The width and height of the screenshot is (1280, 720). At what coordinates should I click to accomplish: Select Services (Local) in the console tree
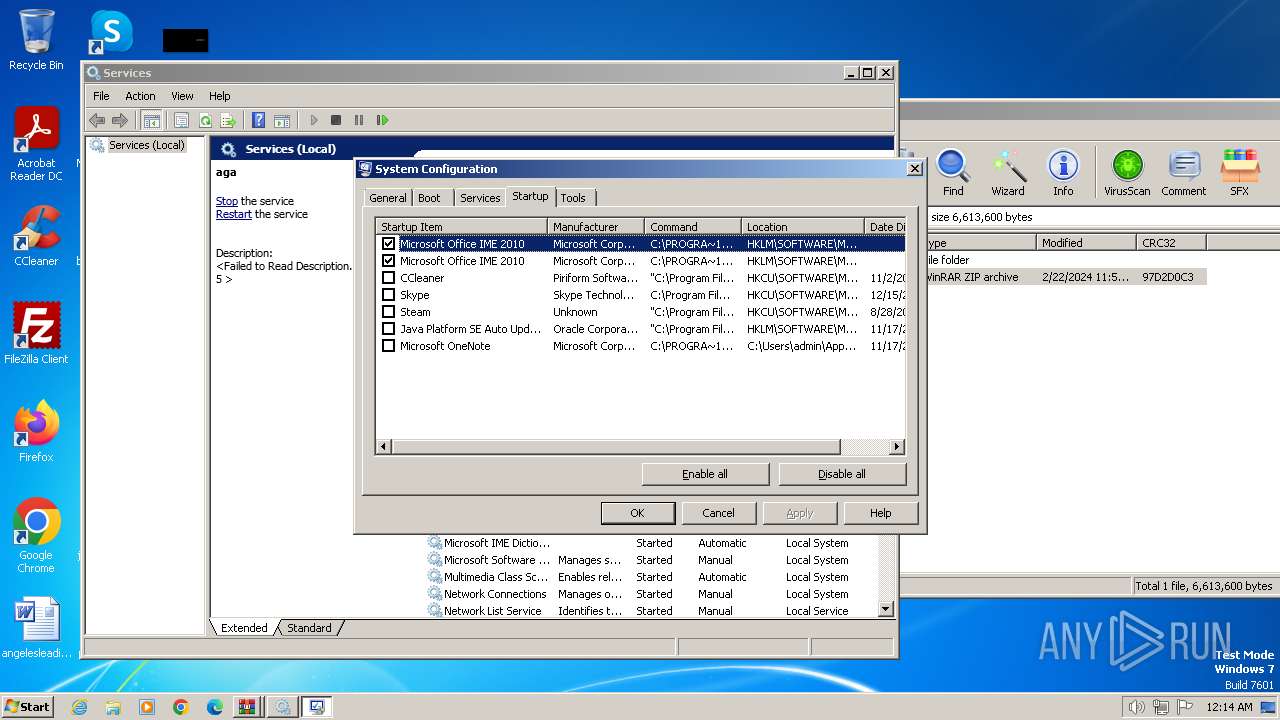point(147,145)
